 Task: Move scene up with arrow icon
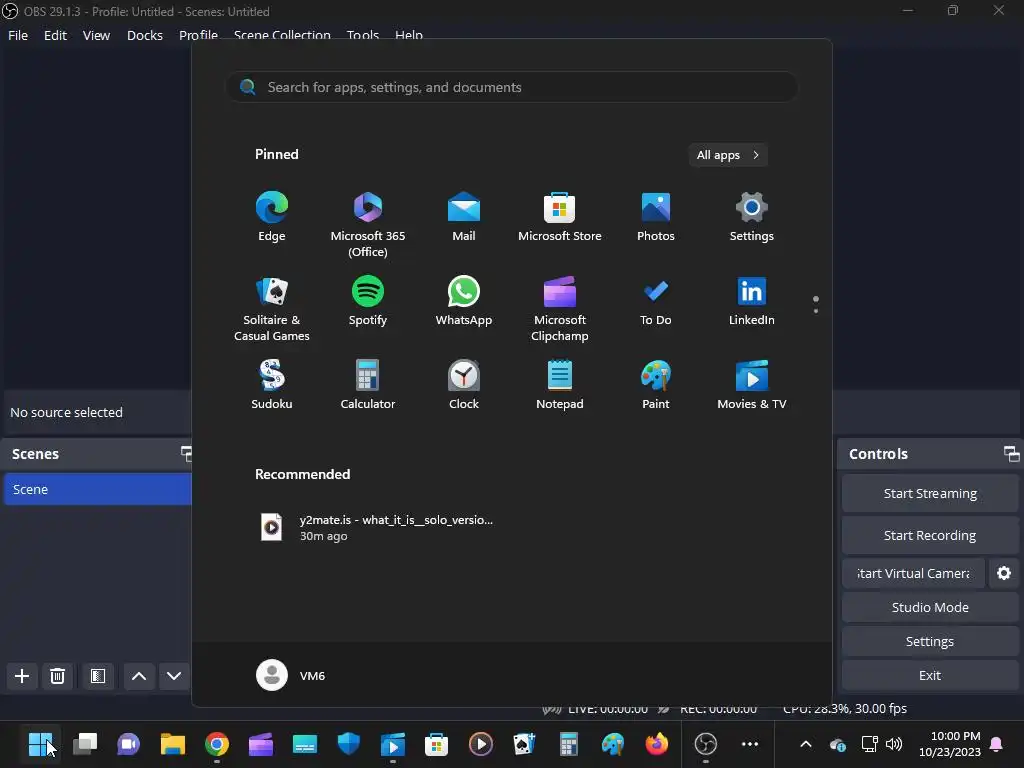138,676
